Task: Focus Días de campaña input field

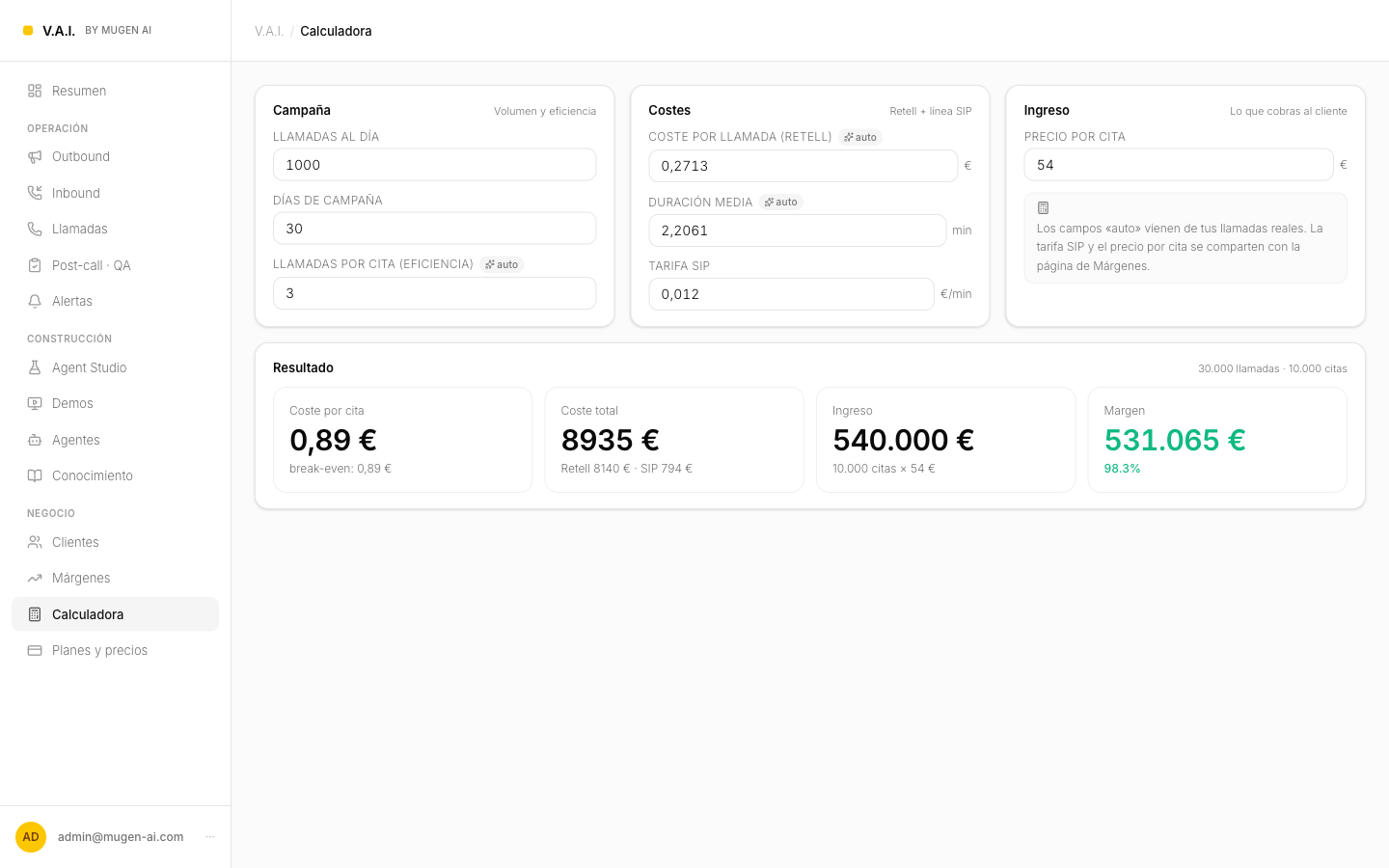Action: (434, 229)
